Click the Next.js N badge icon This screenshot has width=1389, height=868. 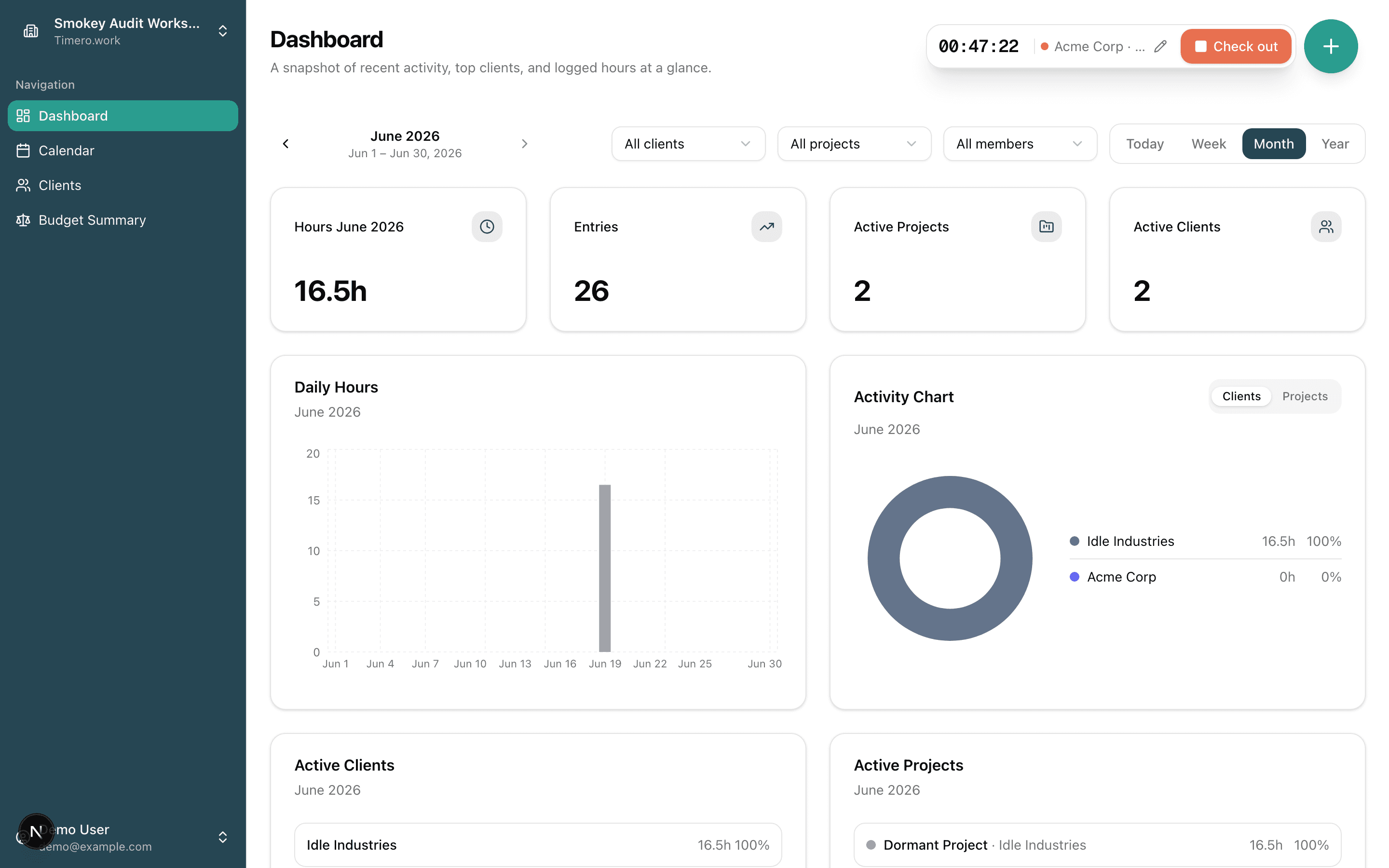click(36, 831)
